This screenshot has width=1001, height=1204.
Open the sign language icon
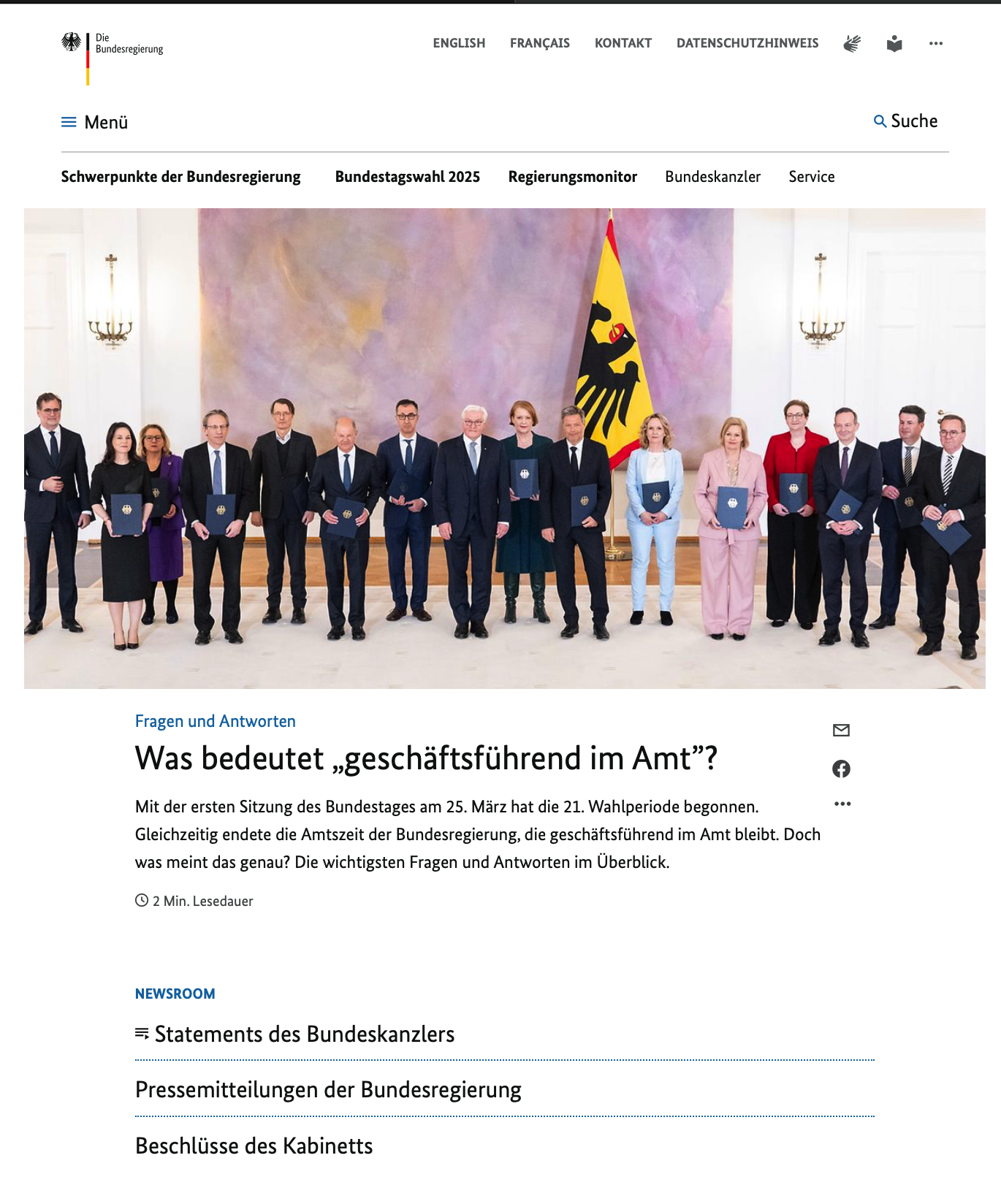(x=852, y=44)
